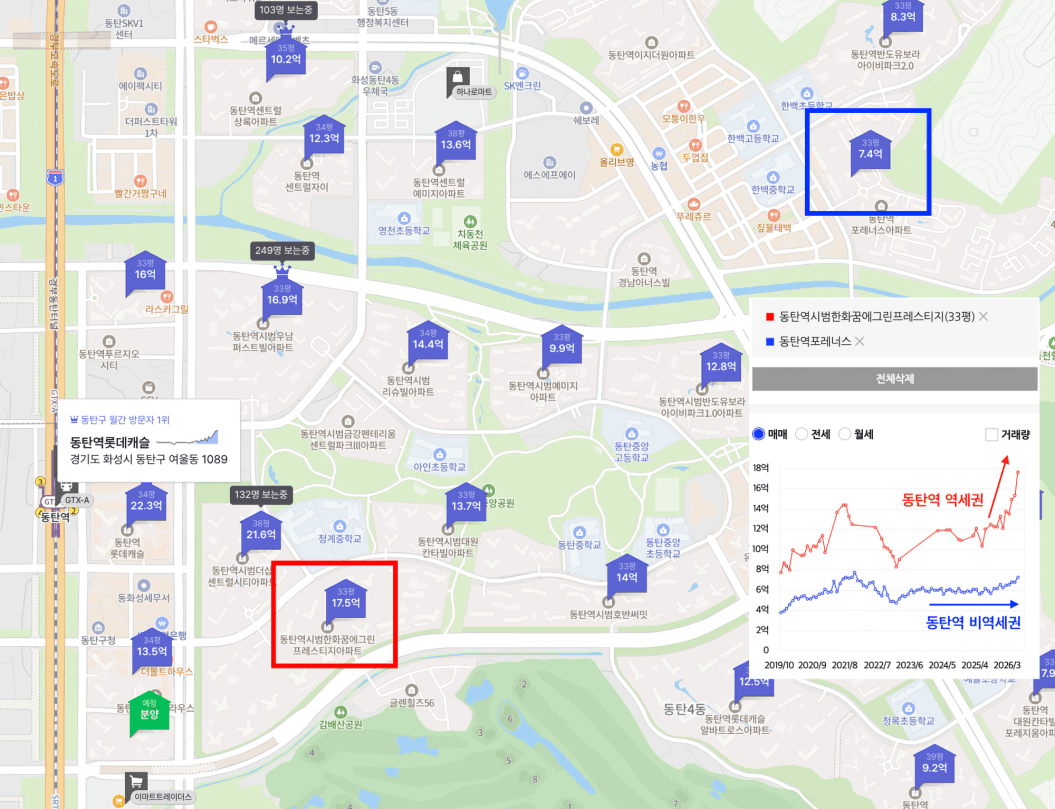Click the blue legend square for 동탄역포레너스
The height and width of the screenshot is (809, 1055).
point(770,342)
